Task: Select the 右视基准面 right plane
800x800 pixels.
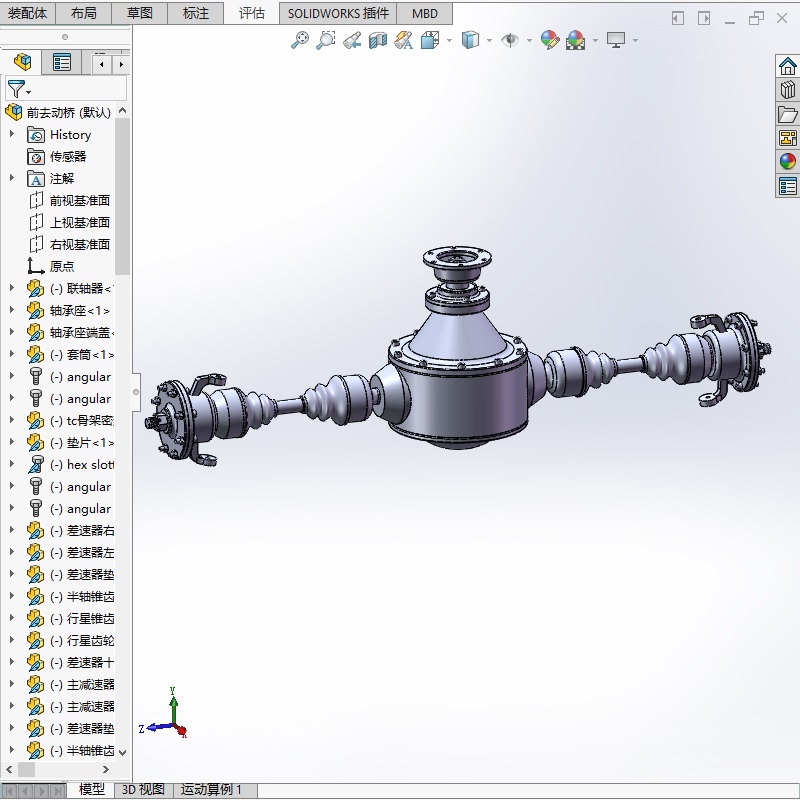Action: (80, 244)
